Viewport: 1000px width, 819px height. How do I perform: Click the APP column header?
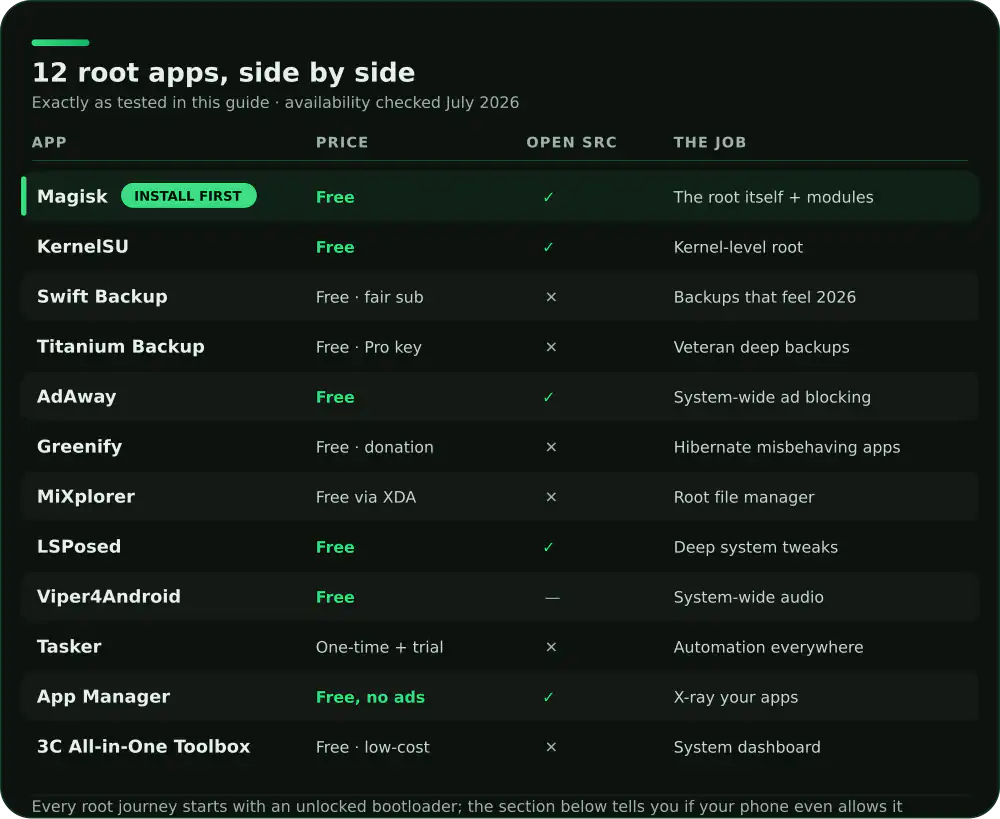pyautogui.click(x=49, y=142)
